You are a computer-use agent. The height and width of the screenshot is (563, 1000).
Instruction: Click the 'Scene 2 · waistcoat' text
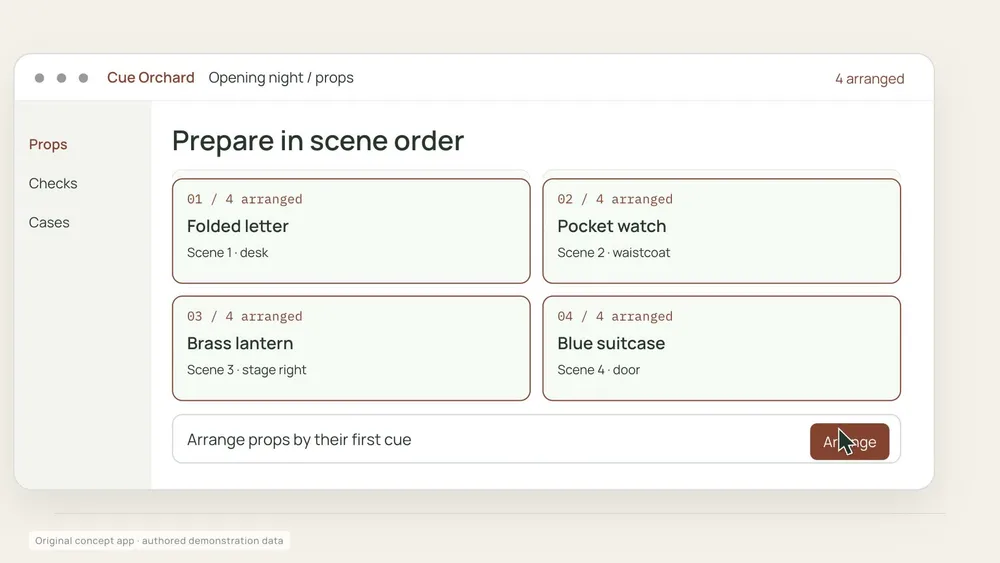[614, 252]
